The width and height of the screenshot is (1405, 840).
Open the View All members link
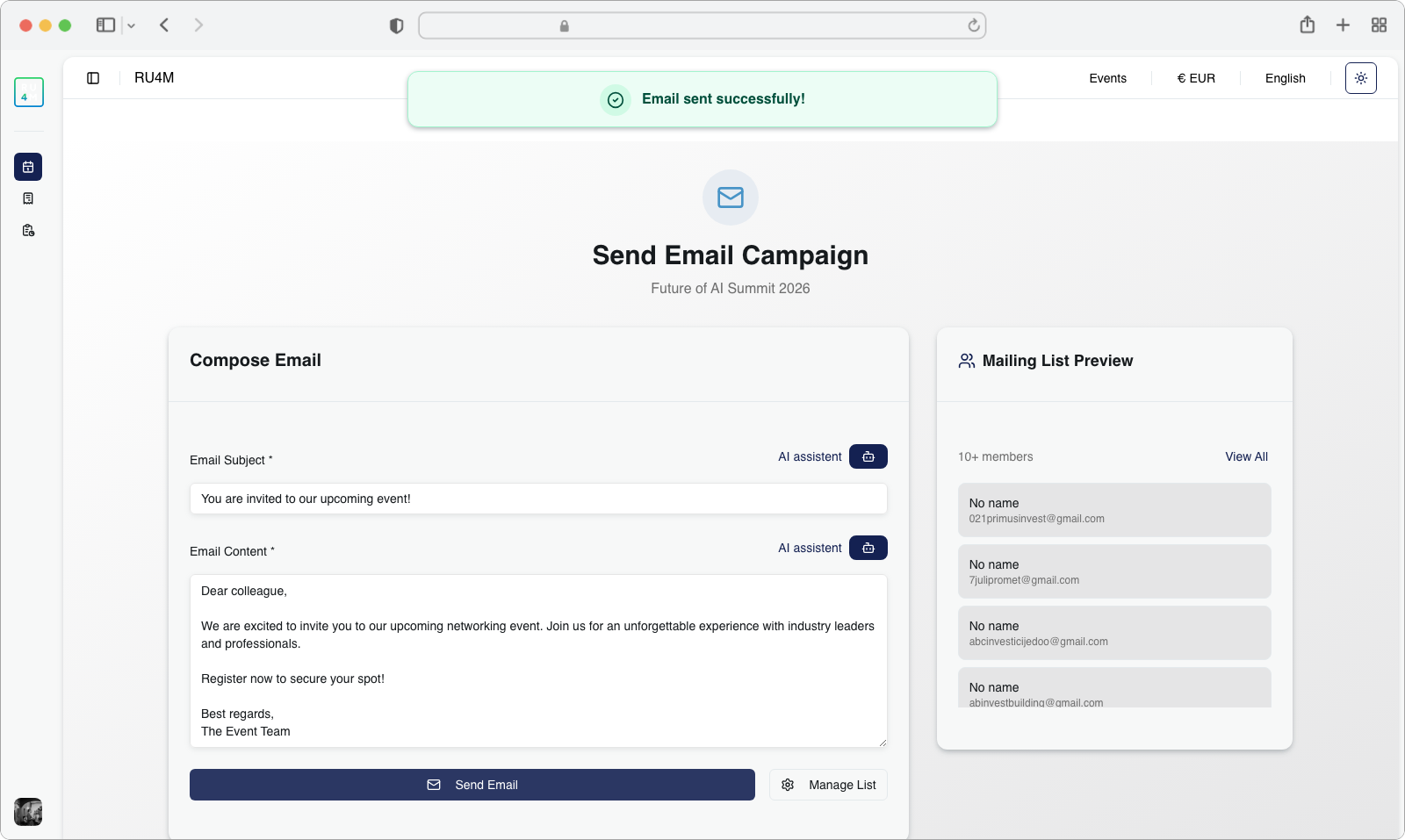(x=1246, y=456)
